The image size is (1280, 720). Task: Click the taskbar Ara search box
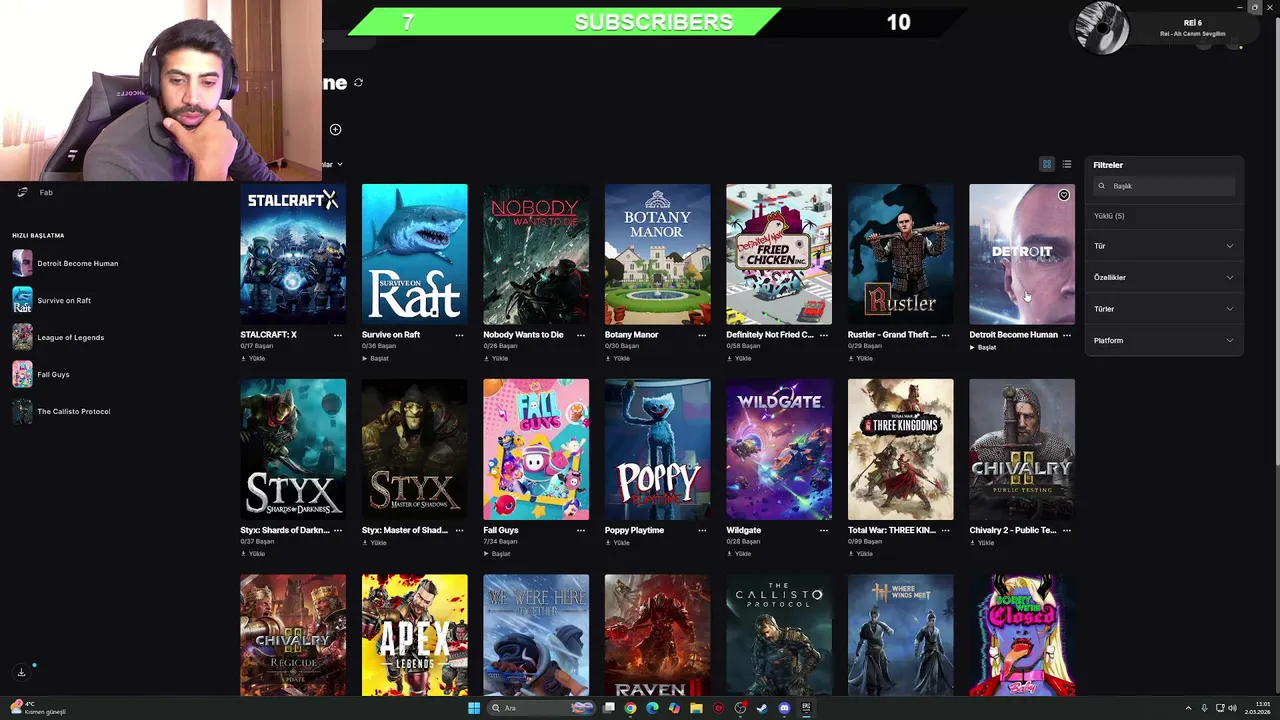[541, 708]
